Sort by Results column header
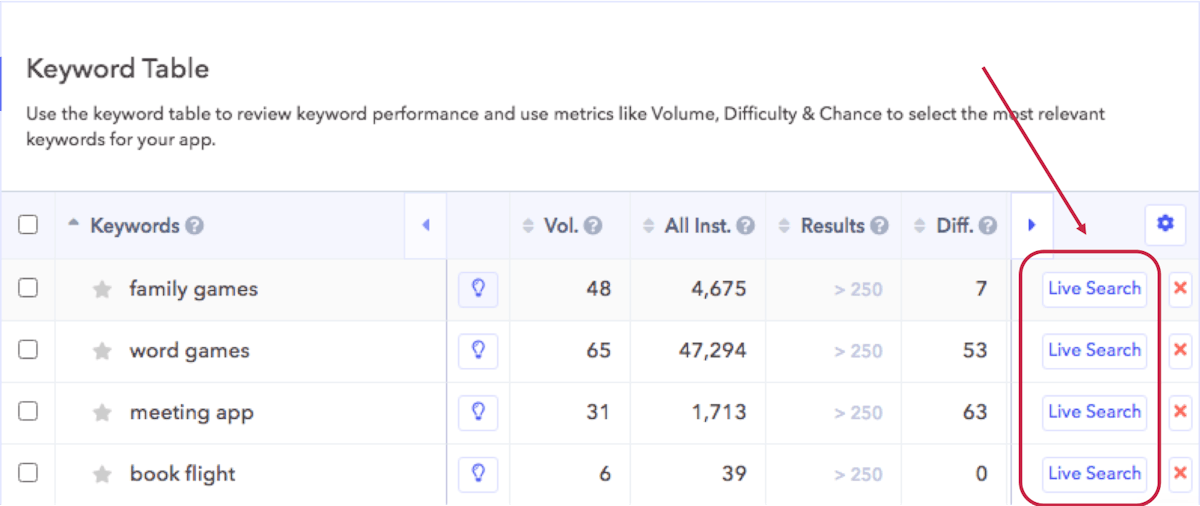Screen dimensions: 1200x506 (832, 226)
